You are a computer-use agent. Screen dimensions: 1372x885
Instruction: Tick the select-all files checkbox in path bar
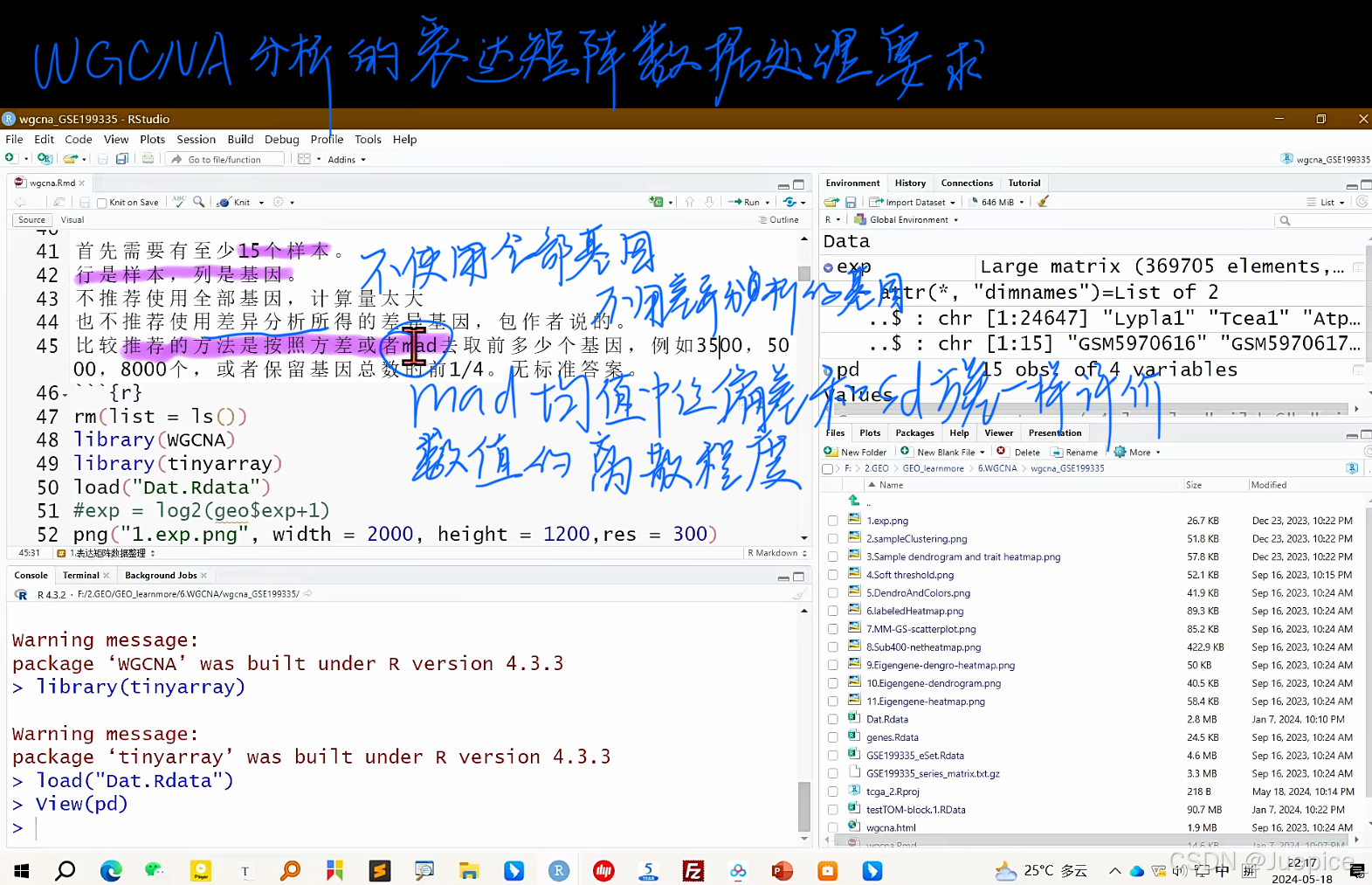pos(828,469)
